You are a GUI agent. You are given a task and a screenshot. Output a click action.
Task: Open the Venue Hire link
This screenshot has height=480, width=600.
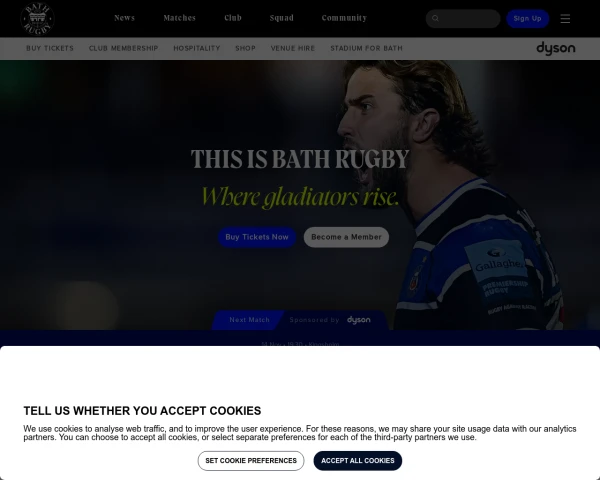pyautogui.click(x=293, y=48)
